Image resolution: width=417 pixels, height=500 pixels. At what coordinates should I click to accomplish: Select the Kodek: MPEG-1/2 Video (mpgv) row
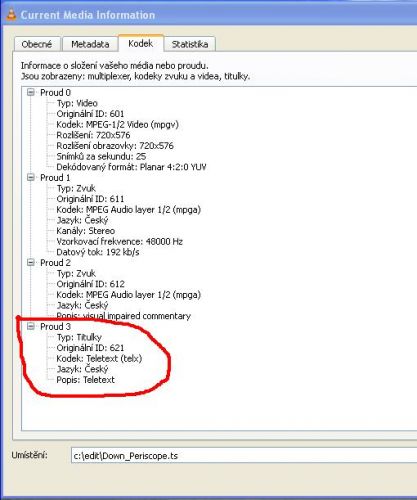pos(118,124)
